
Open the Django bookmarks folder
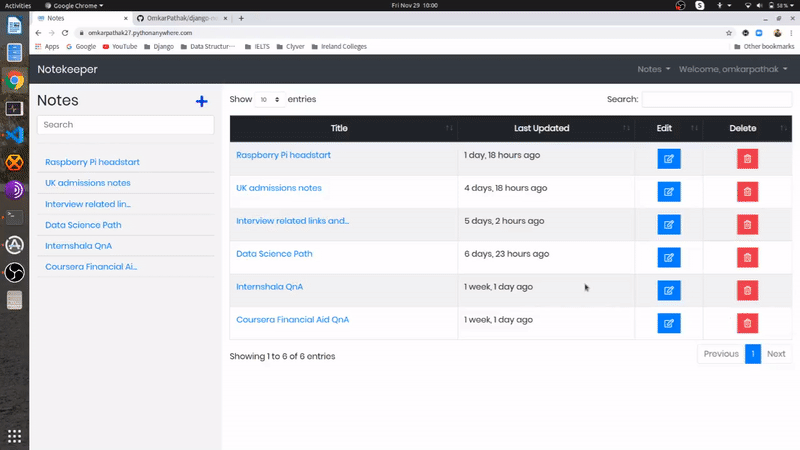coord(159,46)
